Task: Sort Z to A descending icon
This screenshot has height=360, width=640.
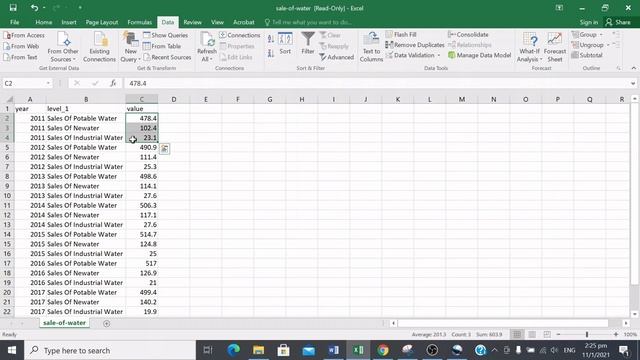Action: pyautogui.click(x=271, y=53)
